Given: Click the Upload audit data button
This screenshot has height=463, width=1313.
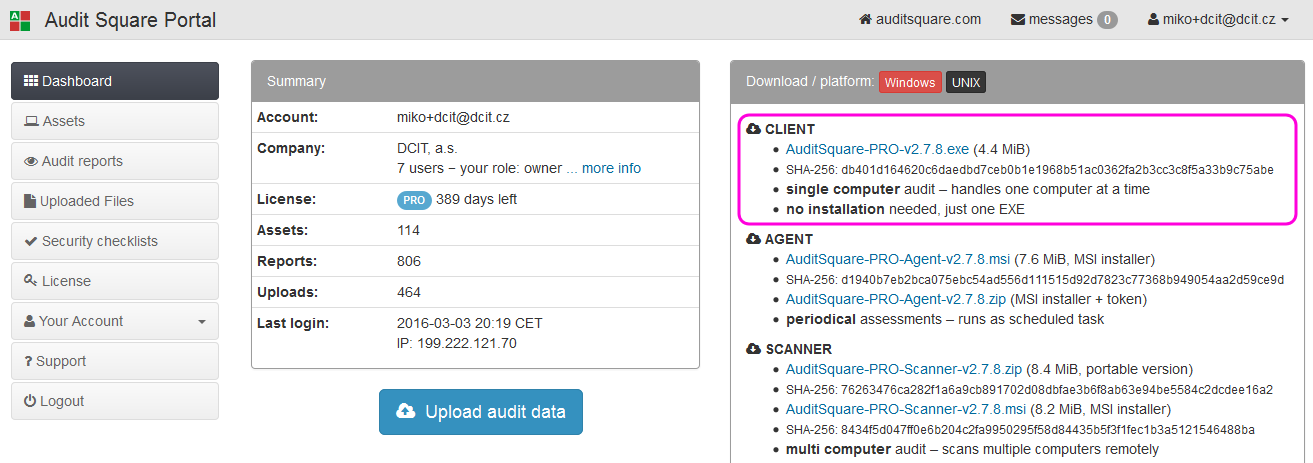Looking at the screenshot, I should click(x=481, y=412).
